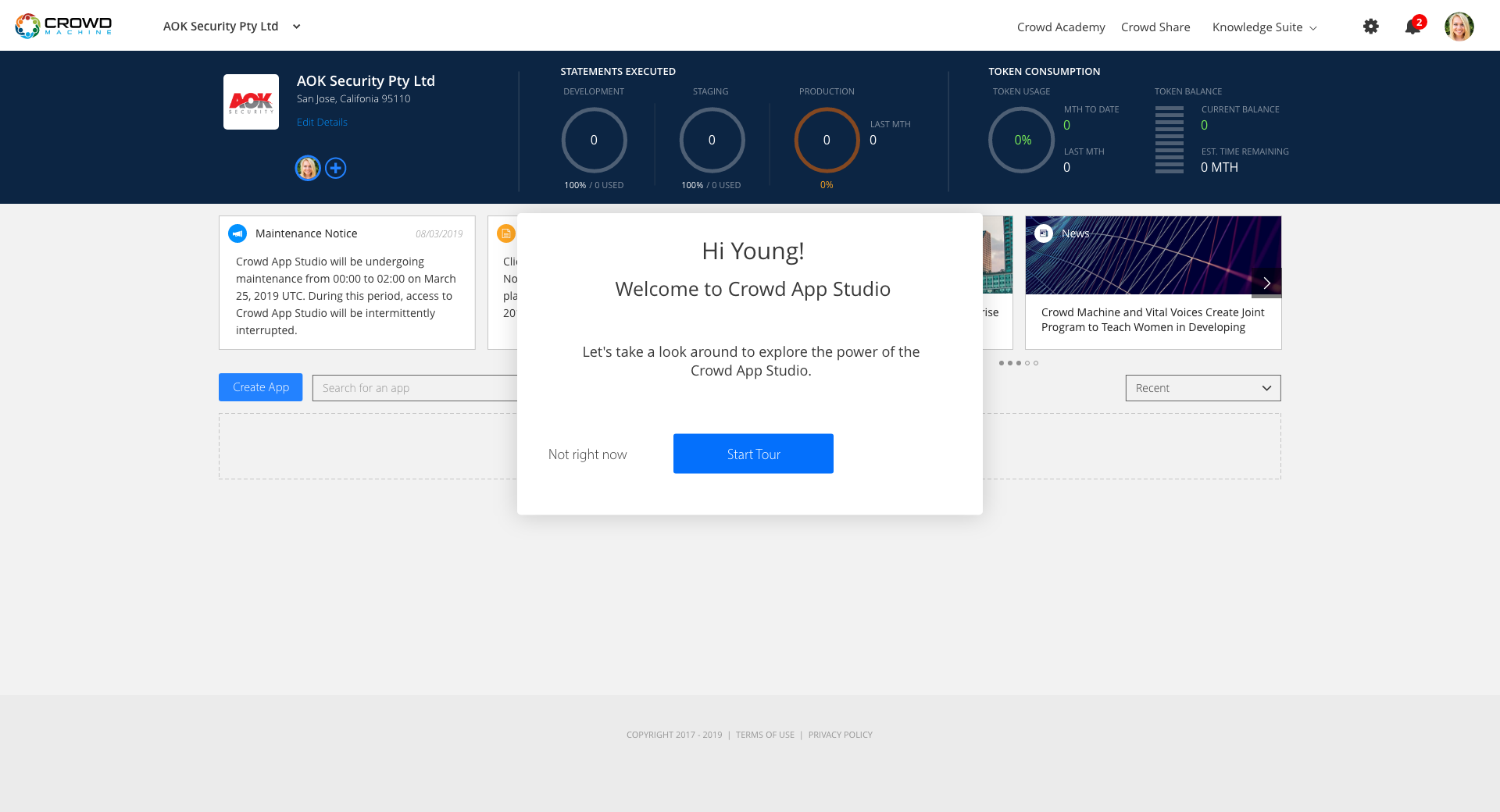Open Crowd Academy

(1061, 27)
